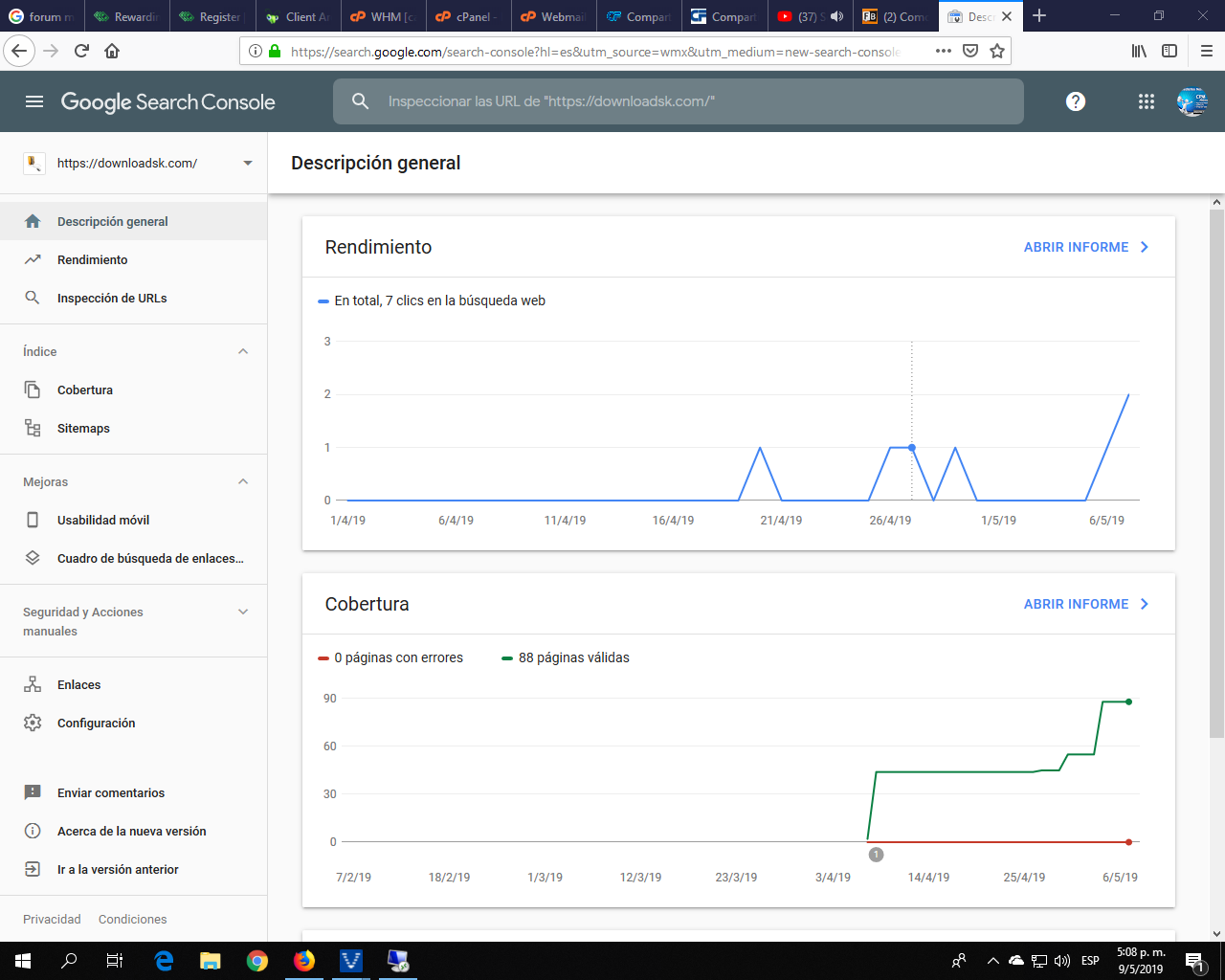Open a new browser tab
This screenshot has height=980, width=1225.
[1039, 15]
